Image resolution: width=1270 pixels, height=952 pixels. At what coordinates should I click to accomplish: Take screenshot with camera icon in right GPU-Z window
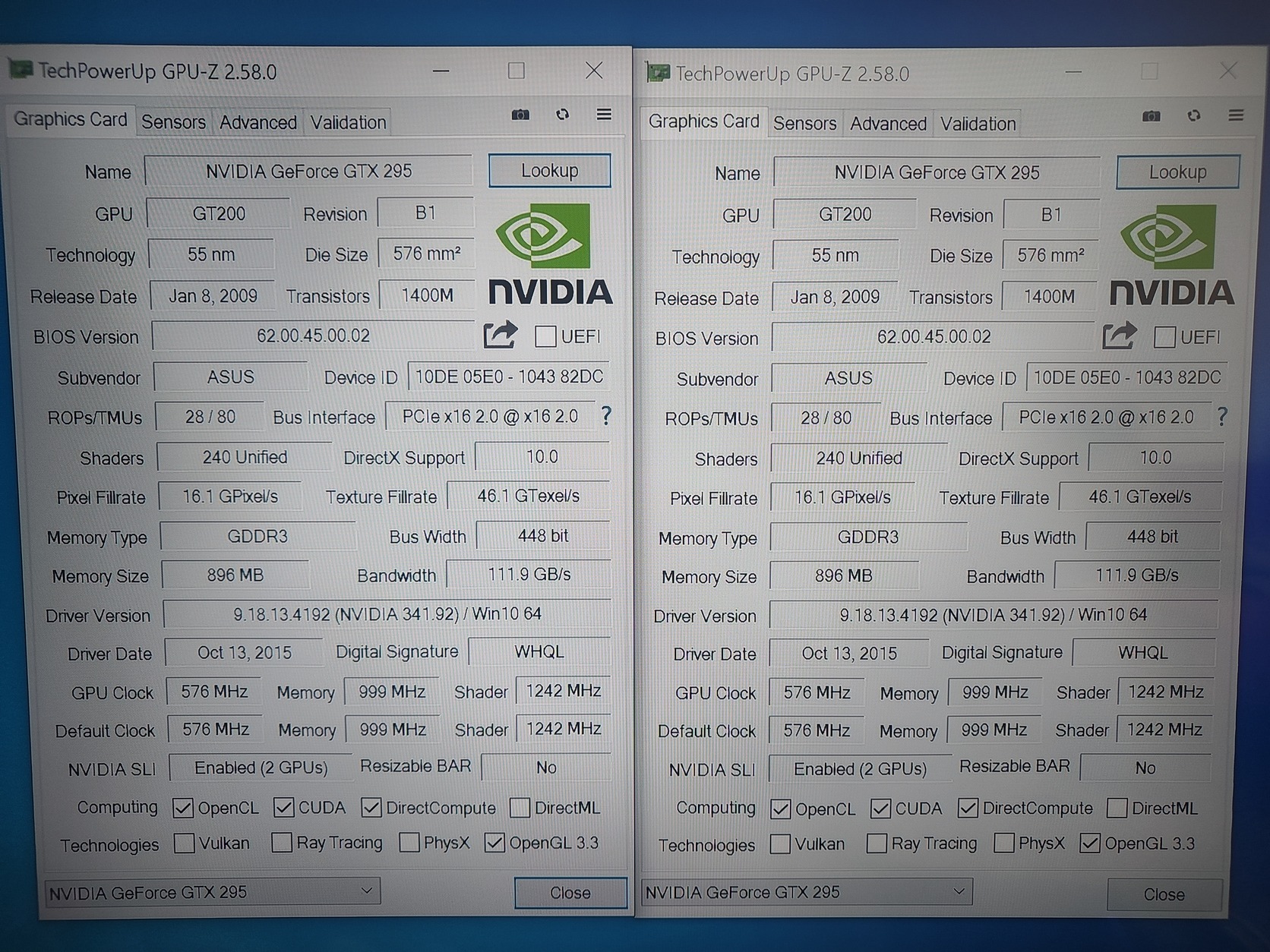coord(1152,116)
